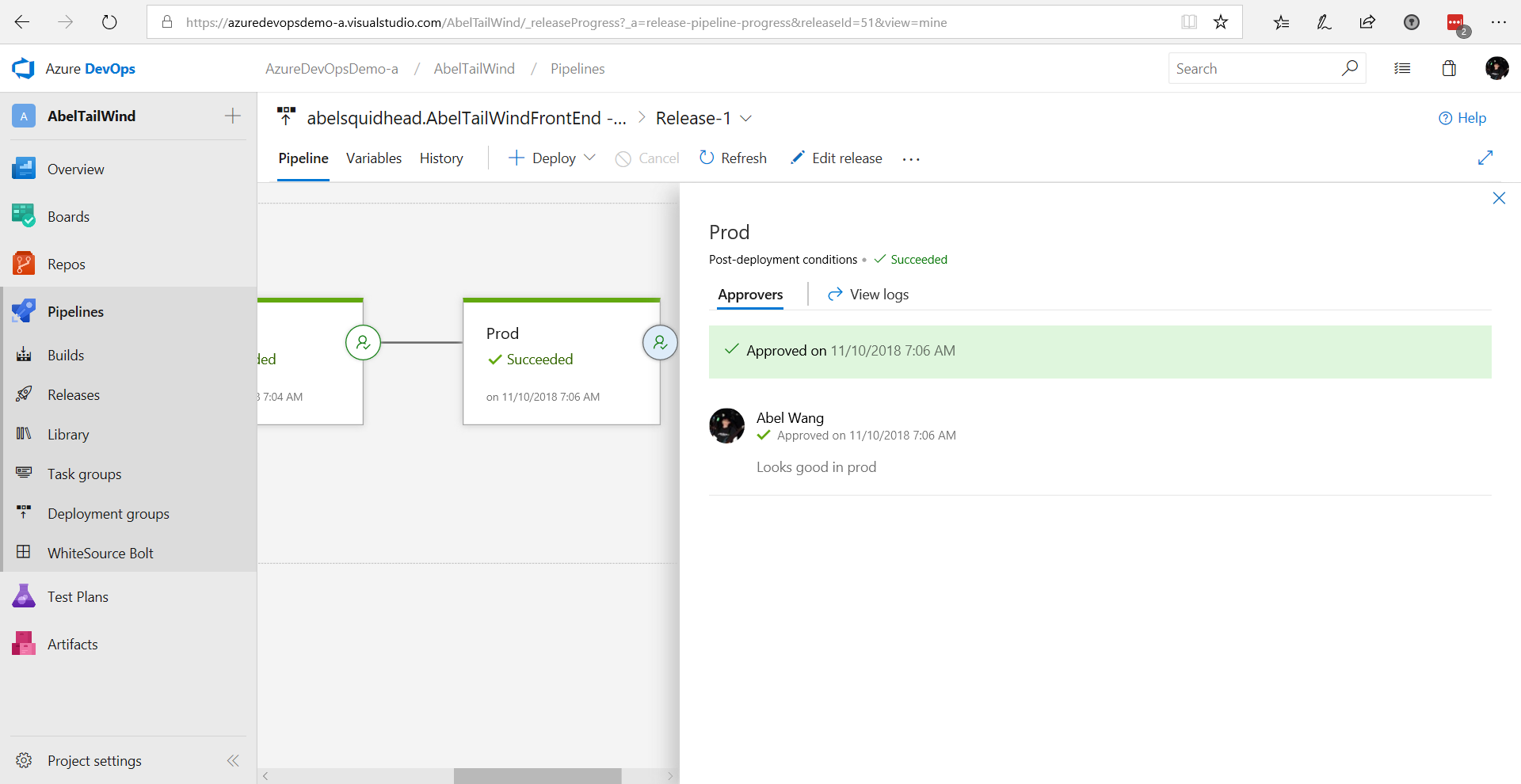Click the abelsquidhead.AbelTailWindFrontEnd pipeline name

pos(467,118)
